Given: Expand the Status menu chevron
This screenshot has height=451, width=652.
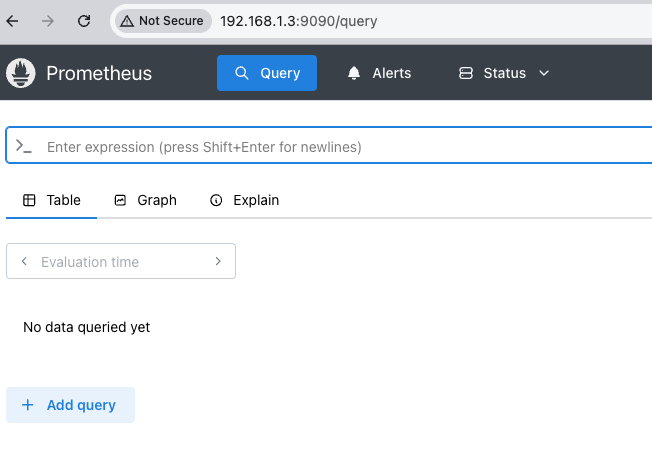Looking at the screenshot, I should tap(544, 73).
